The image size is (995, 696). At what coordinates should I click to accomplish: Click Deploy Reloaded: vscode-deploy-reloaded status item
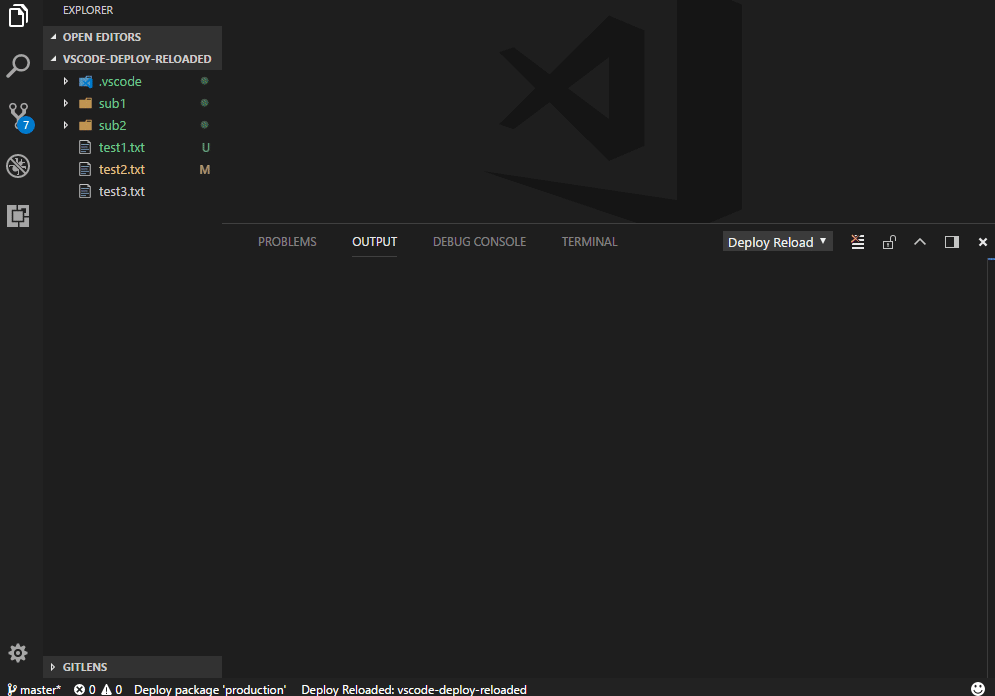point(414,689)
